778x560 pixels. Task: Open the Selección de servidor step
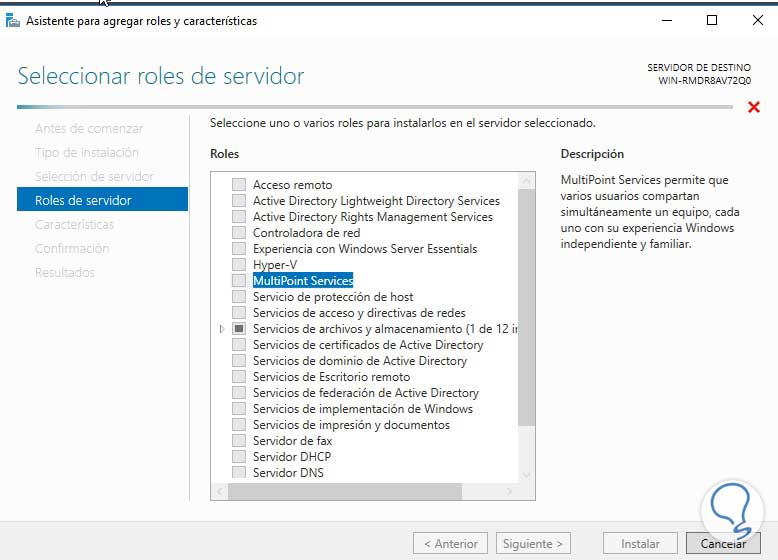tap(94, 176)
